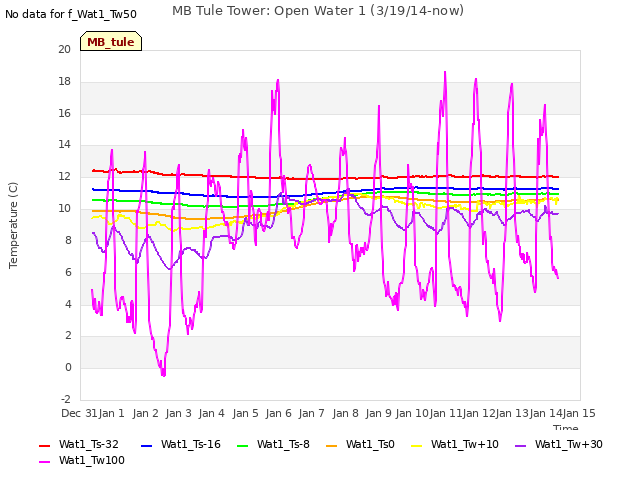Click the y-axis value 10
Screen dimensions: 640x480
64,209
